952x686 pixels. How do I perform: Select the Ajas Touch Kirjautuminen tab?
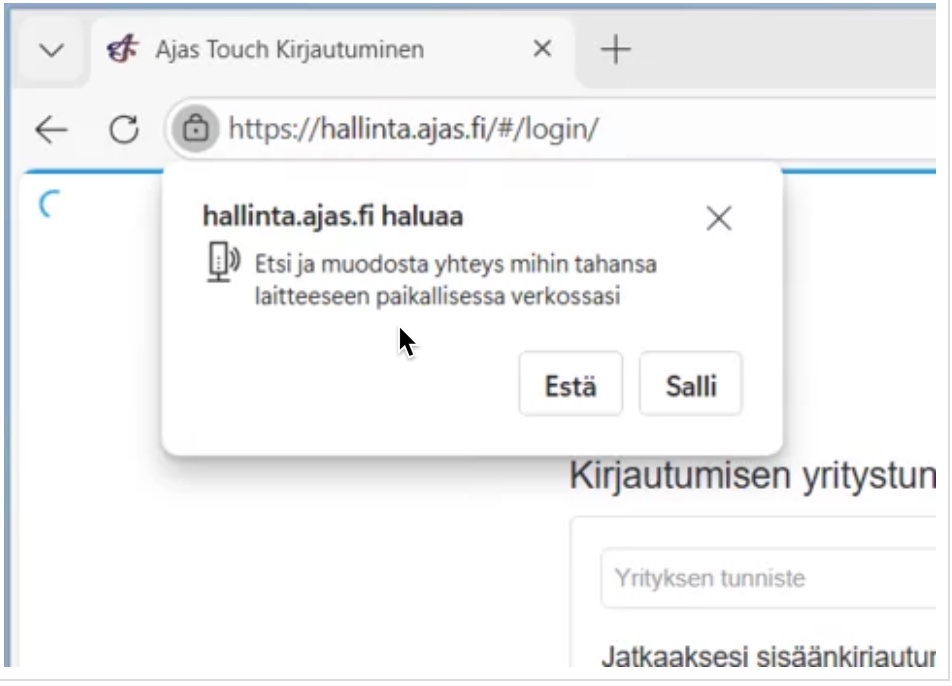point(288,49)
